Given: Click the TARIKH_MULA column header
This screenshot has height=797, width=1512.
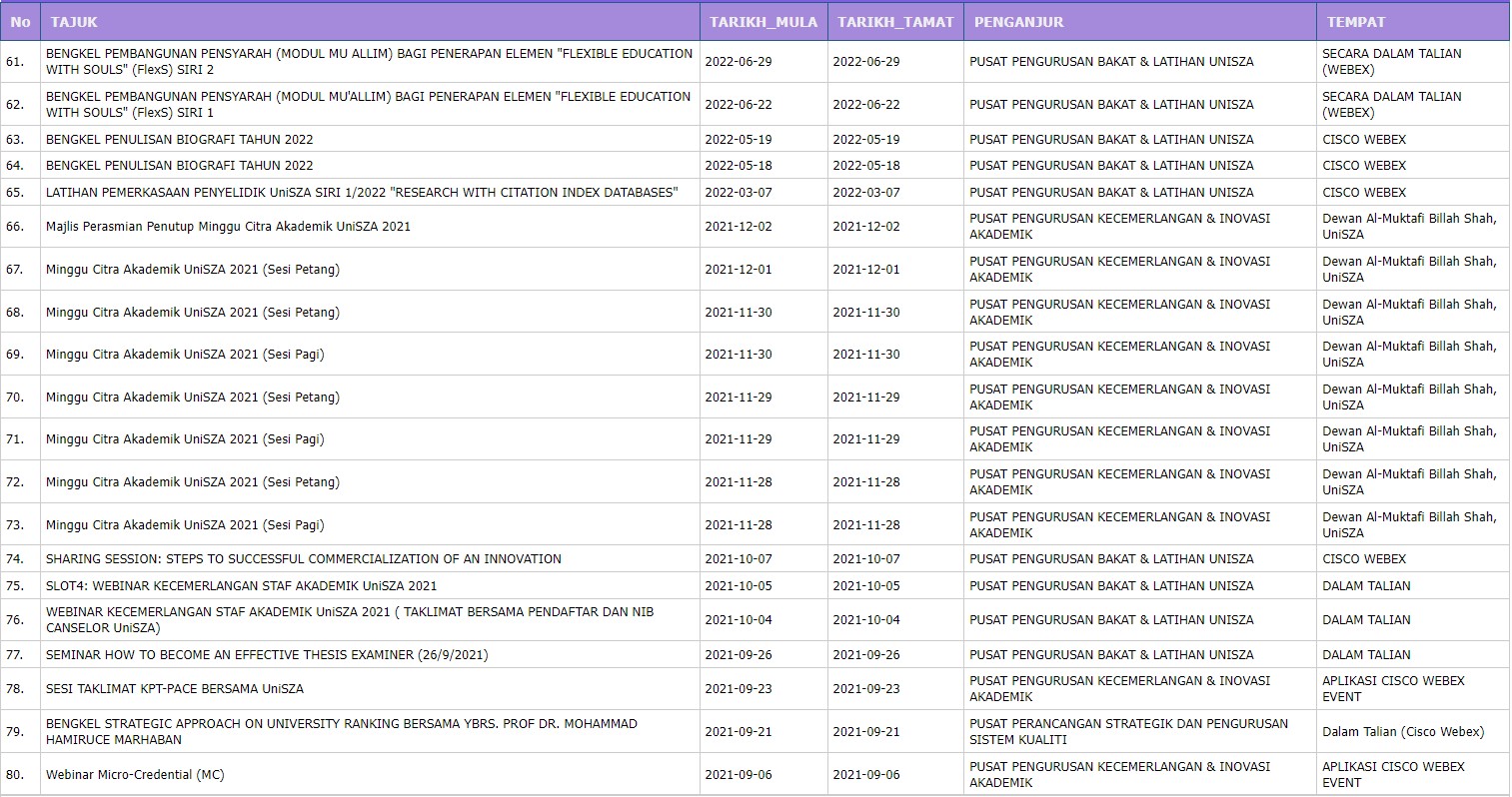Looking at the screenshot, I should click(762, 22).
